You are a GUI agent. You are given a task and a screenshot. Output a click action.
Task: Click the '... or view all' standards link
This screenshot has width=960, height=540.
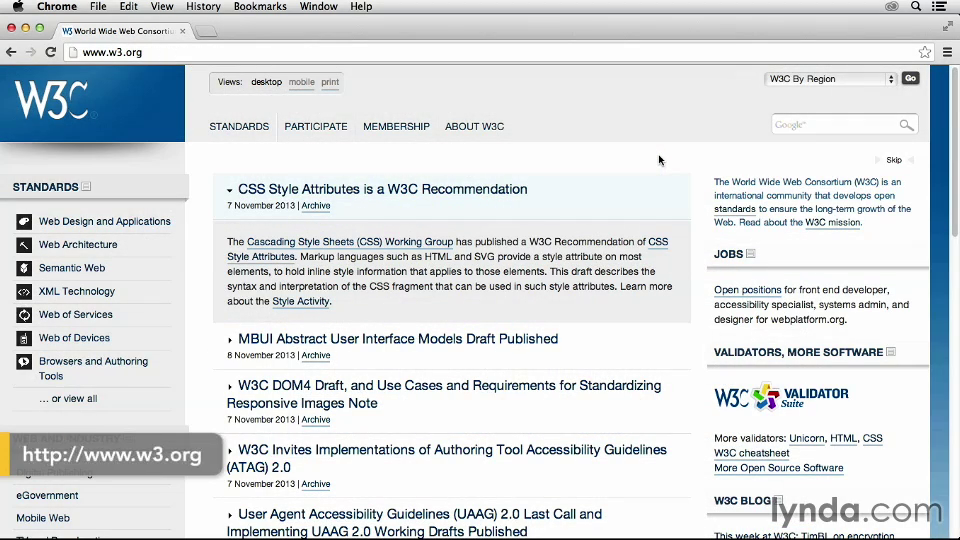pos(68,399)
